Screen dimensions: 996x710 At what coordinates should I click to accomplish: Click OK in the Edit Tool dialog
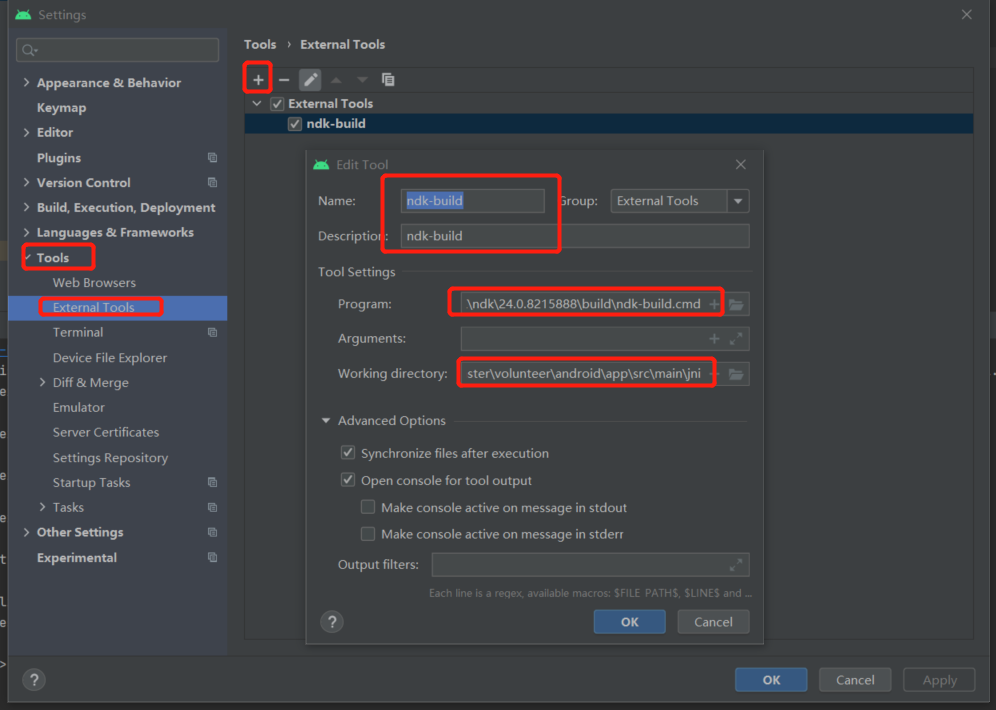tap(629, 621)
